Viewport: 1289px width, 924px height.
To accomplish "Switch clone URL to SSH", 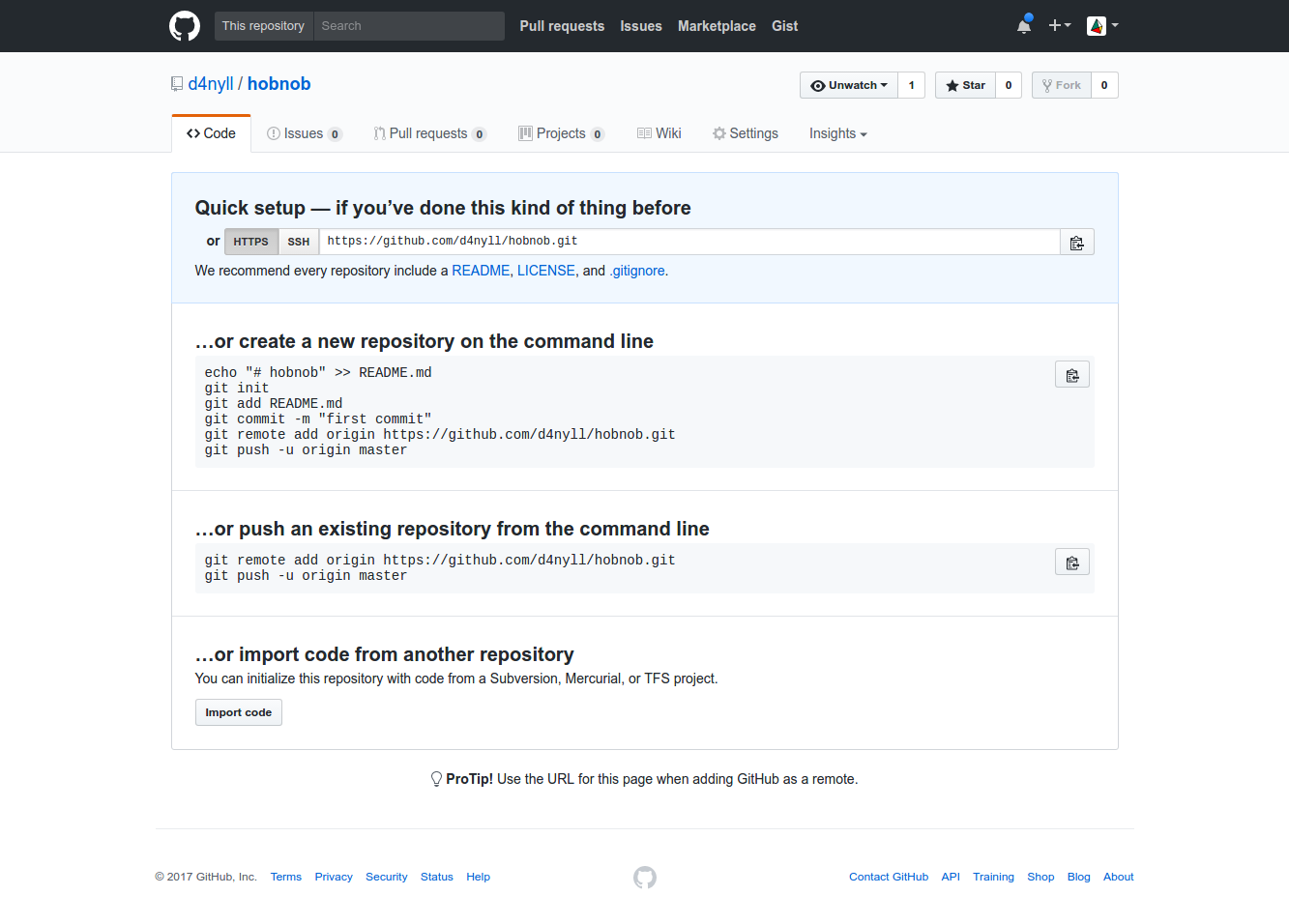I will point(299,243).
